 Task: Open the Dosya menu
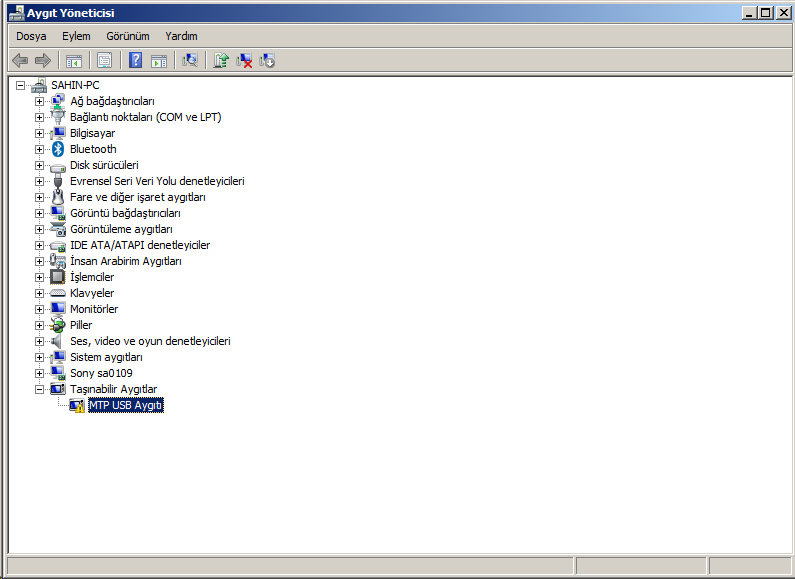pyautogui.click(x=31, y=36)
